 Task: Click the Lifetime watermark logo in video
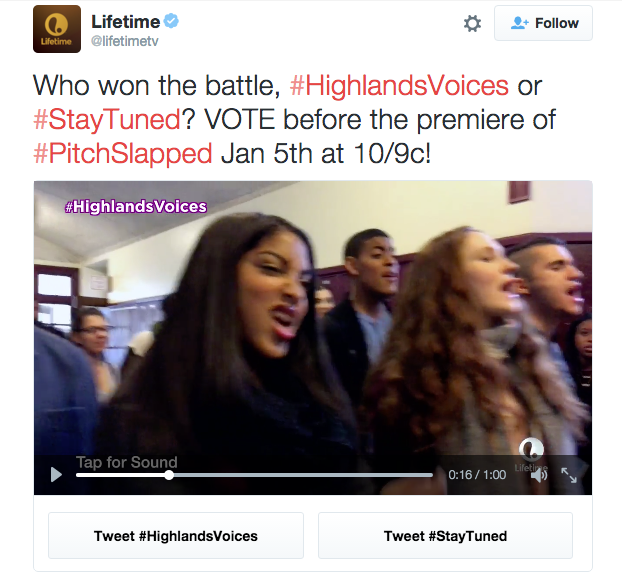(531, 454)
